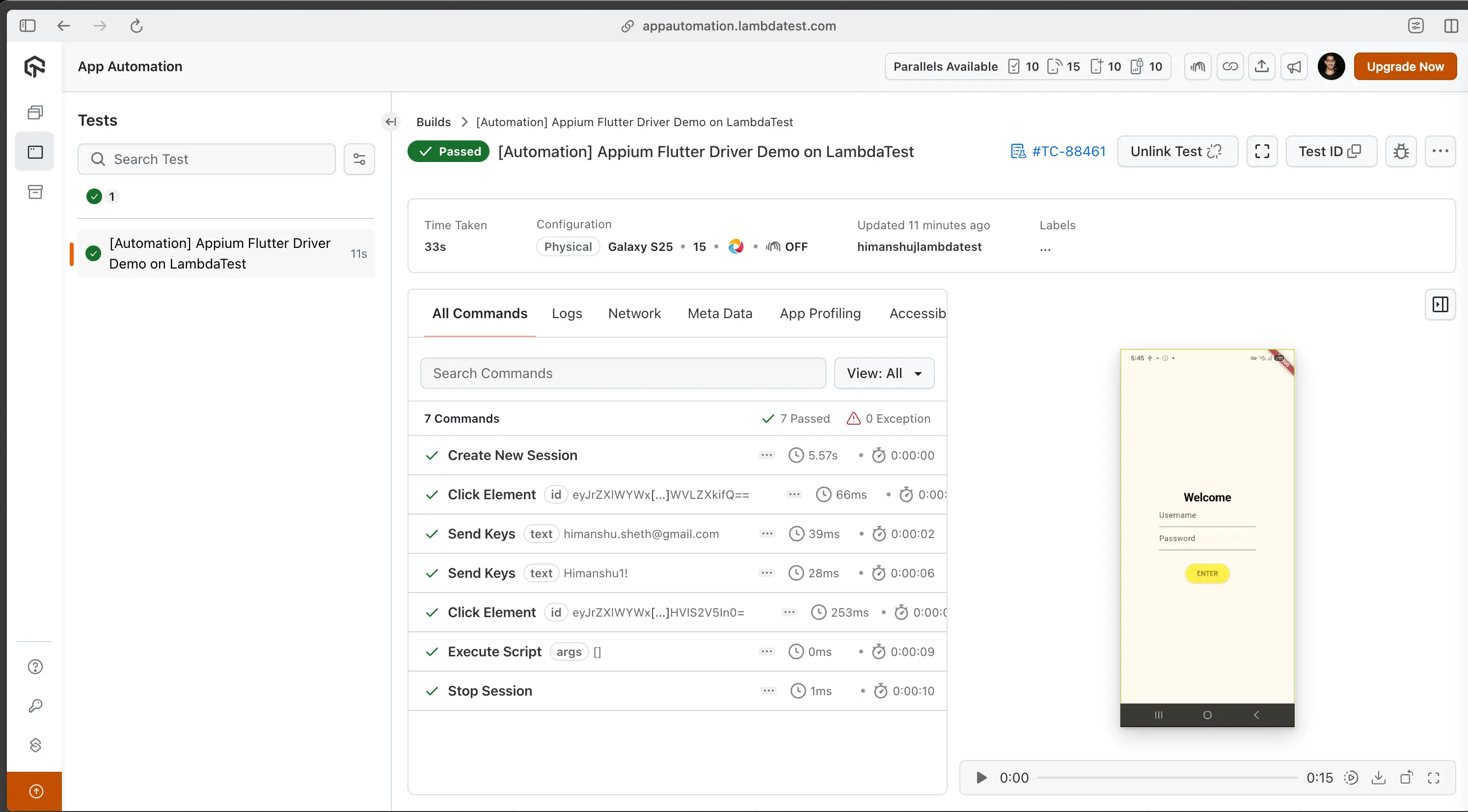1468x812 pixels.
Task: Switch to the Network tab
Action: (x=634, y=313)
